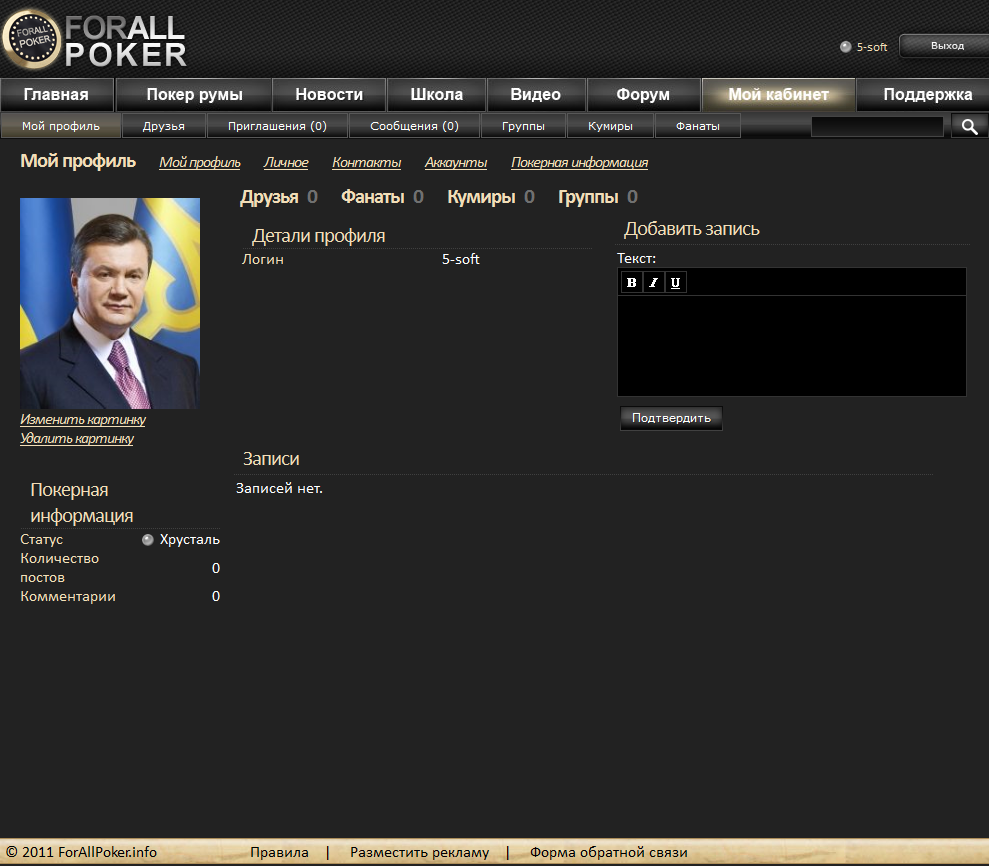This screenshot has height=866, width=989.
Task: Open the Покер румы menu tab
Action: pyautogui.click(x=194, y=95)
